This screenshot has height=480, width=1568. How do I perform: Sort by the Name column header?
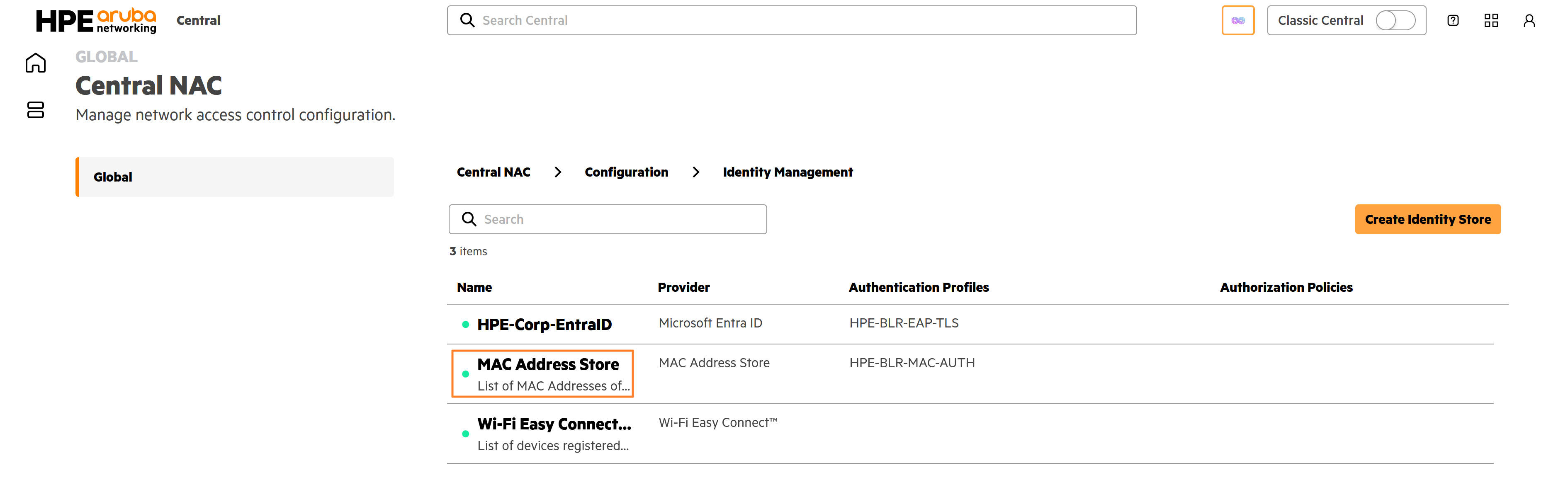[474, 287]
